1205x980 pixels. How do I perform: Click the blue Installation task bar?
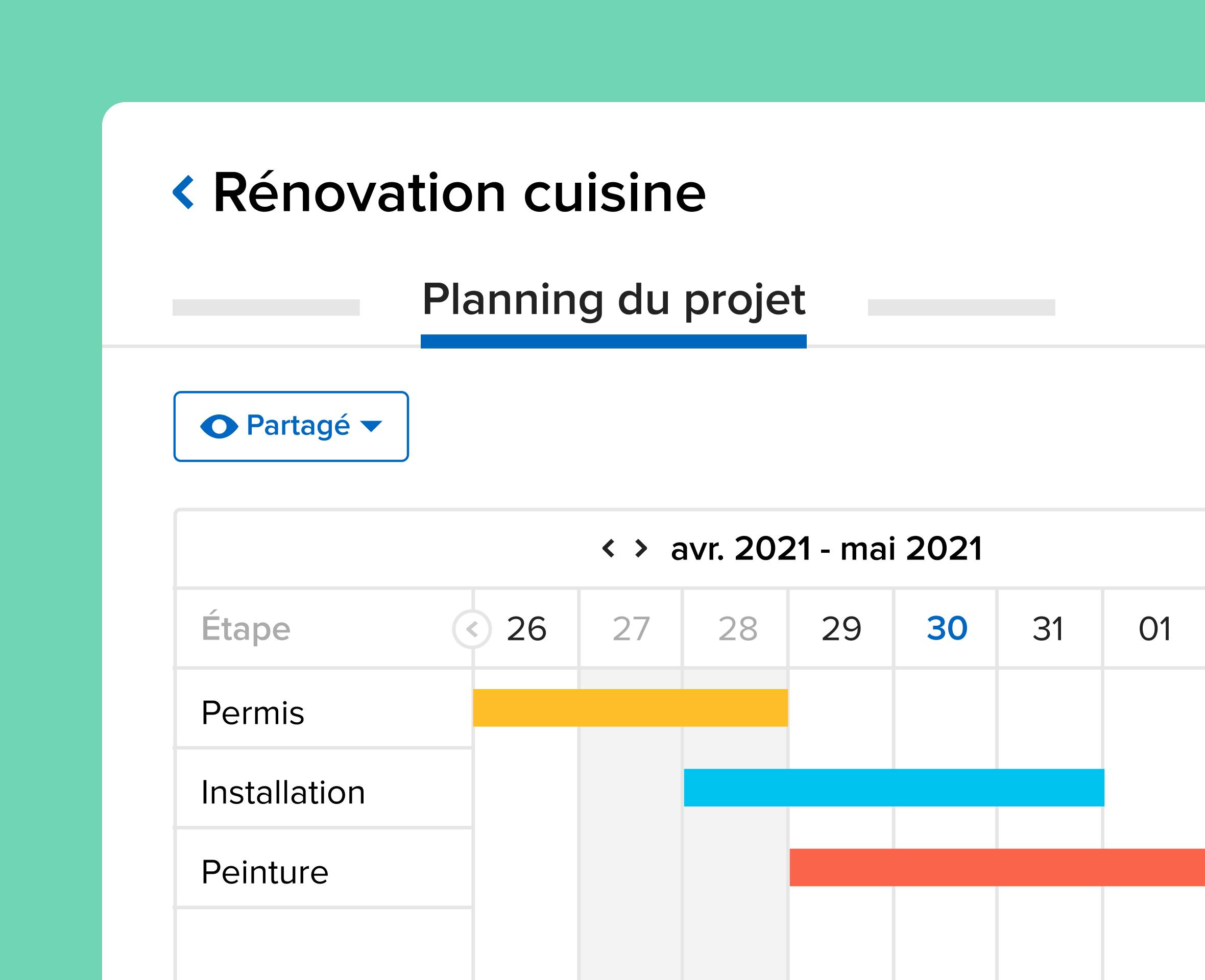(x=894, y=788)
